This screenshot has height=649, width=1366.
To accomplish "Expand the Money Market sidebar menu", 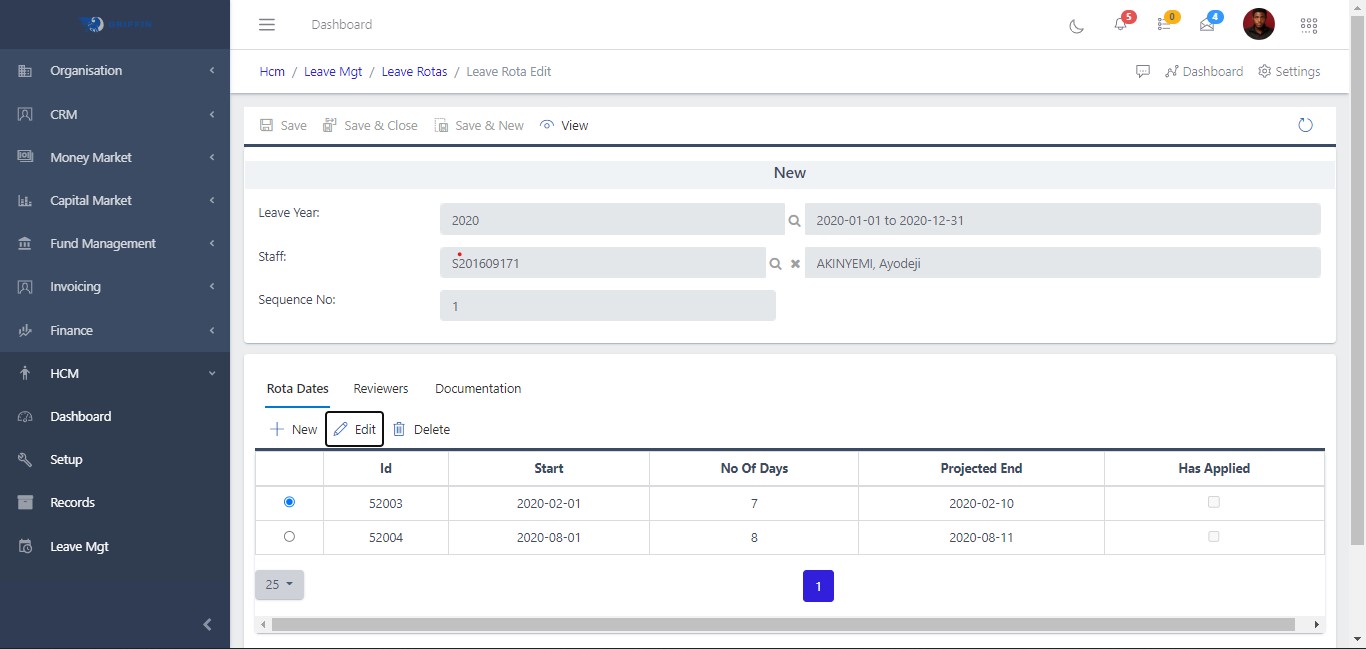I will tap(115, 157).
